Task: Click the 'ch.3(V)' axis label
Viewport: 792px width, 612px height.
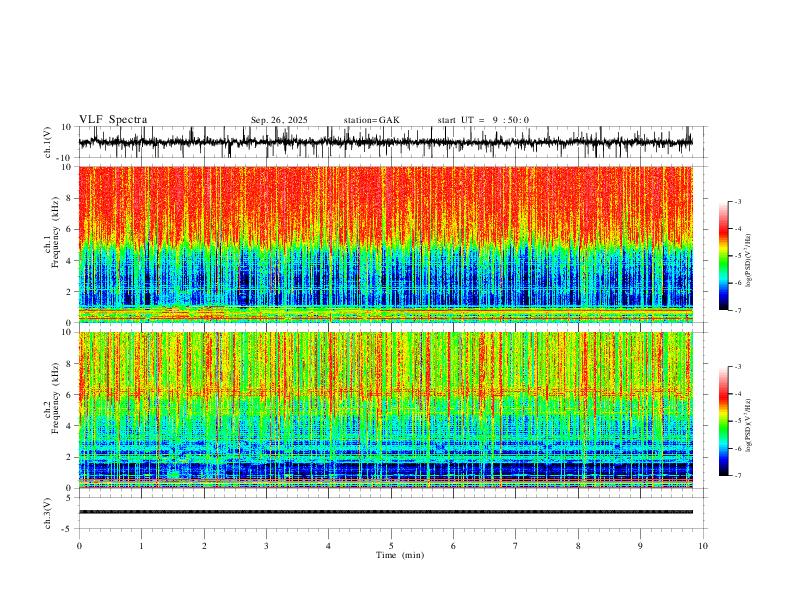Action: 48,513
